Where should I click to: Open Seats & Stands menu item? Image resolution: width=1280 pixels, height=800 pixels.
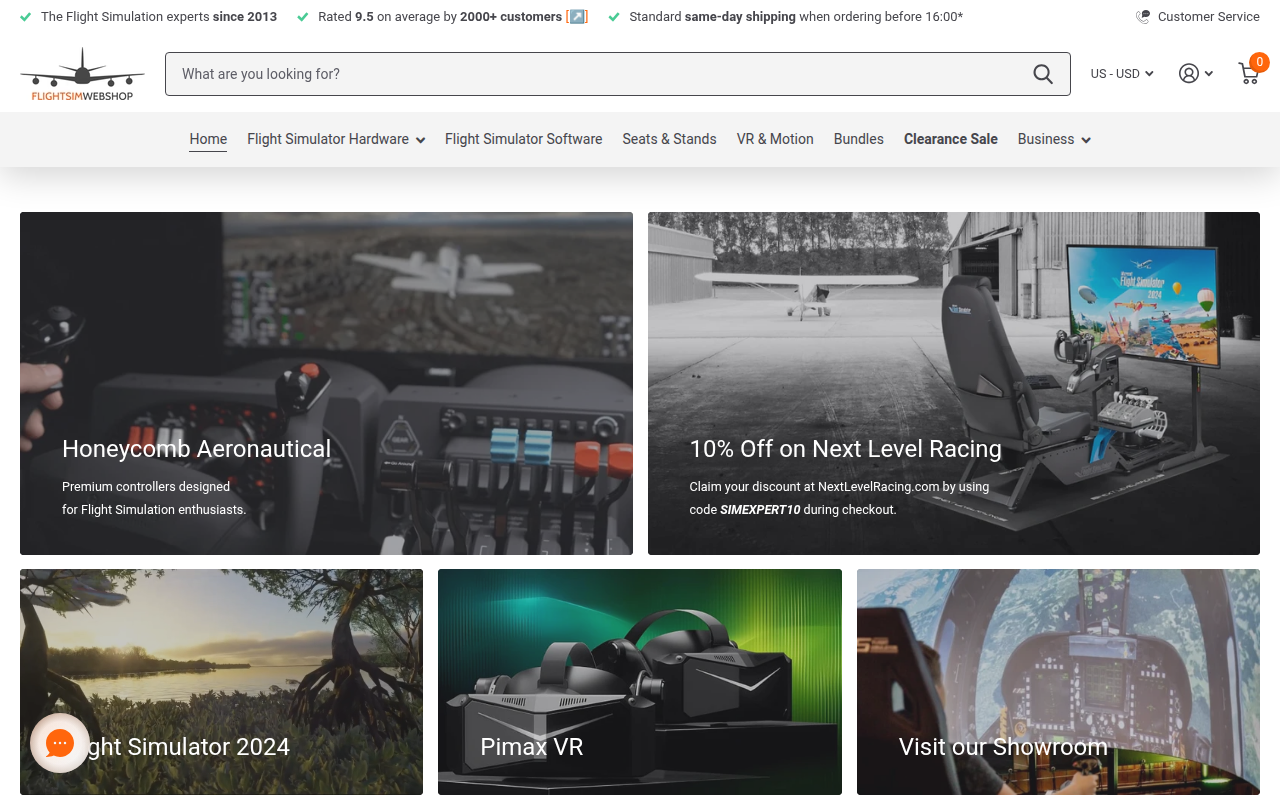(x=669, y=139)
